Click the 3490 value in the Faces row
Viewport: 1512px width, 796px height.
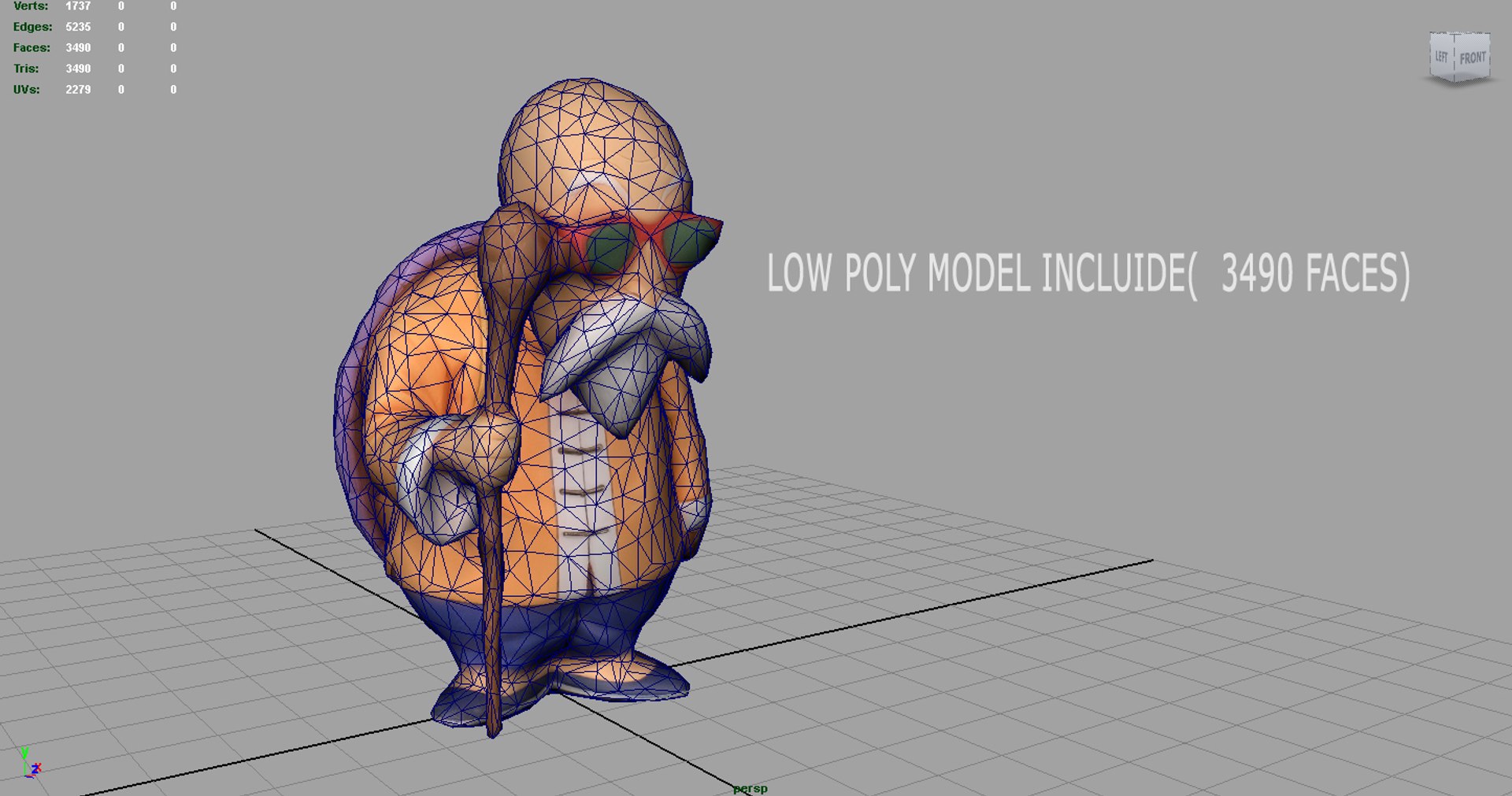(78, 48)
